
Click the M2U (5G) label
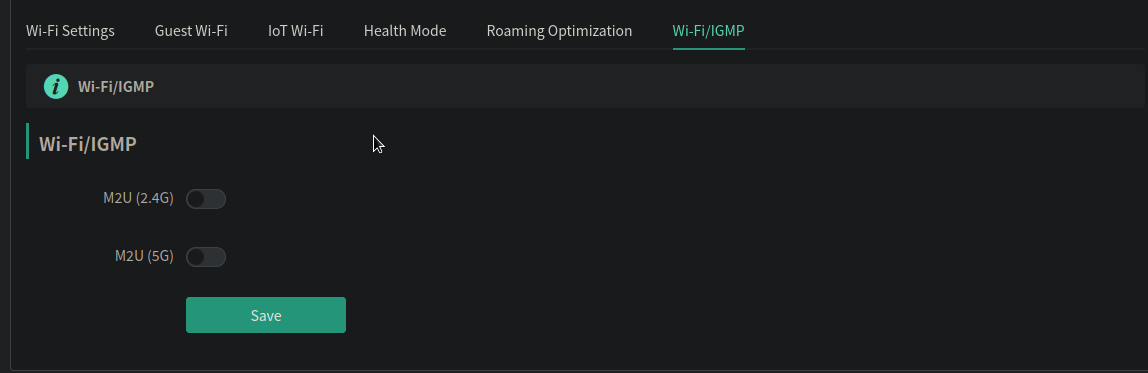click(144, 256)
